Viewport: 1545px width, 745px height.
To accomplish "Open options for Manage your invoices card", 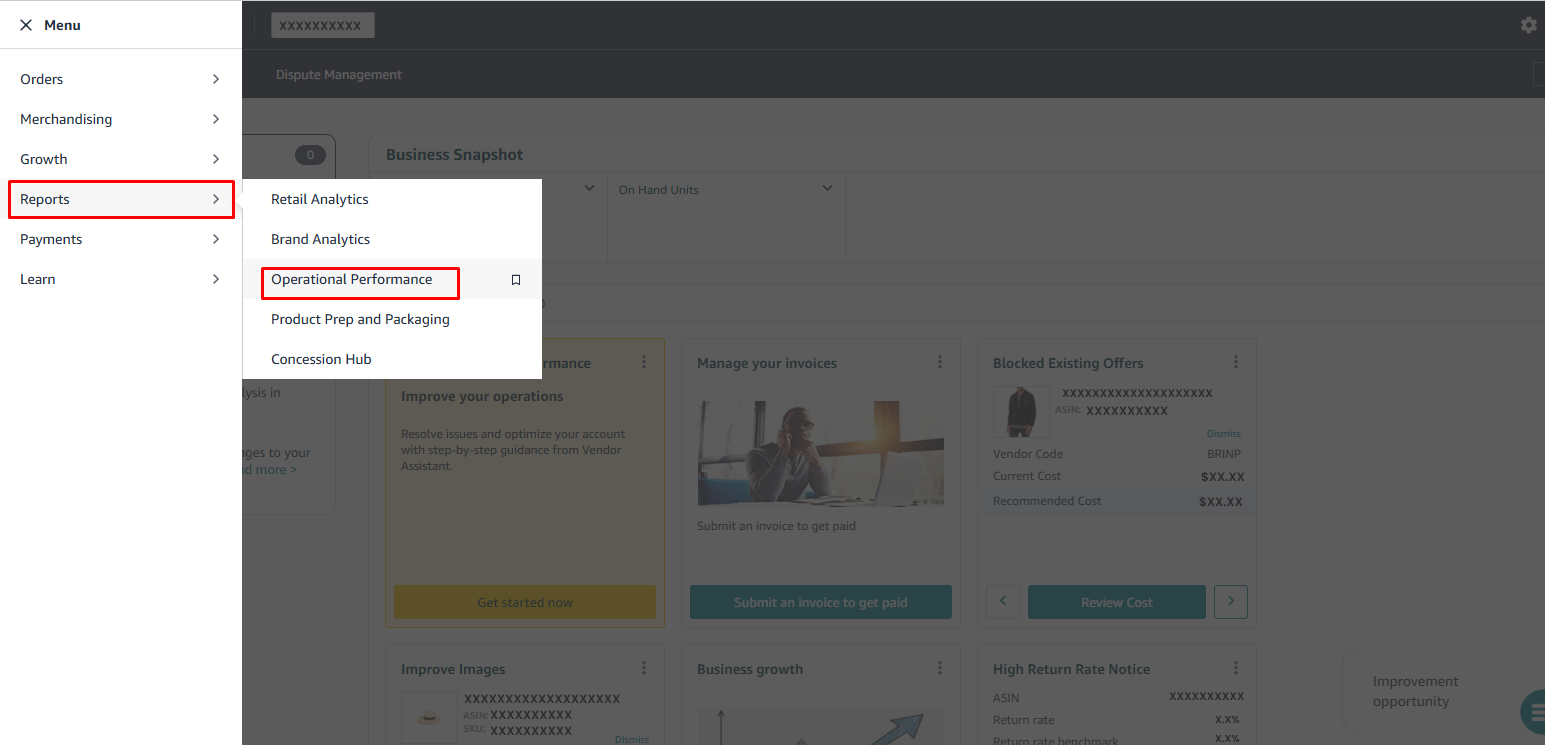I will 939,362.
